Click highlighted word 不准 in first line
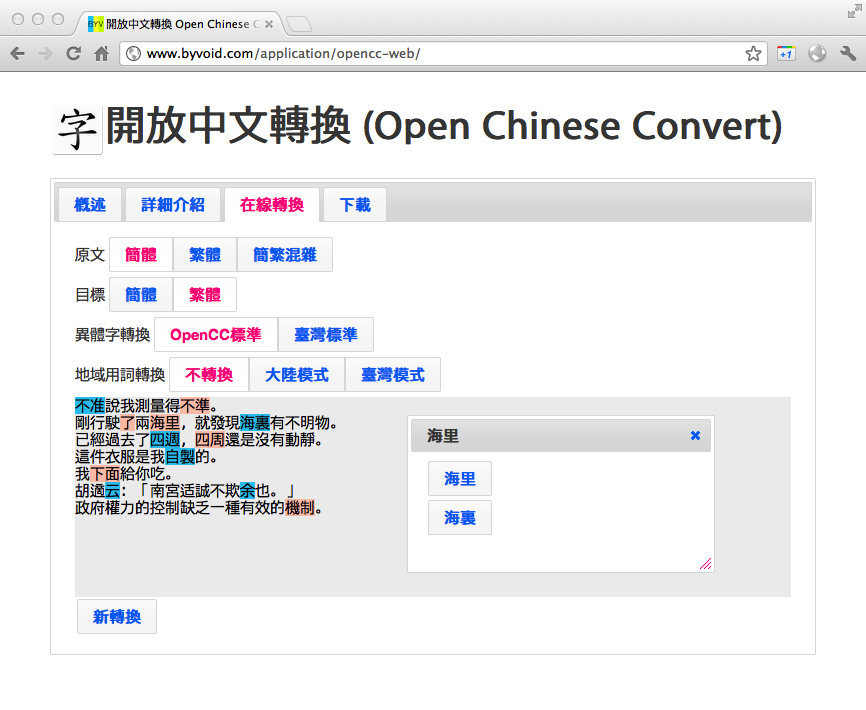This screenshot has height=710, width=866. pyautogui.click(x=90, y=406)
